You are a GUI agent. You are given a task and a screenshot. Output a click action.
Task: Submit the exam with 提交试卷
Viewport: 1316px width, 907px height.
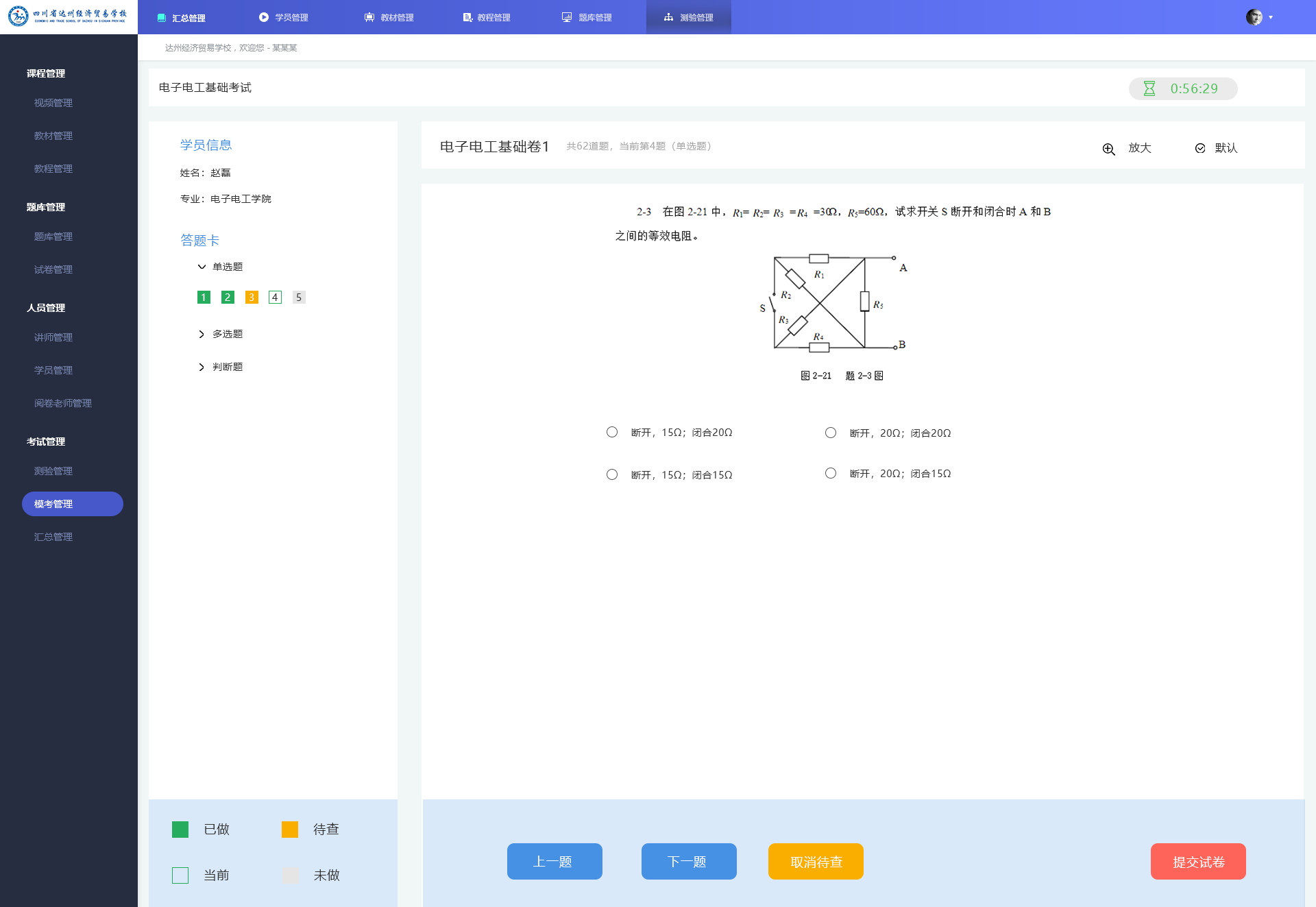(1198, 861)
